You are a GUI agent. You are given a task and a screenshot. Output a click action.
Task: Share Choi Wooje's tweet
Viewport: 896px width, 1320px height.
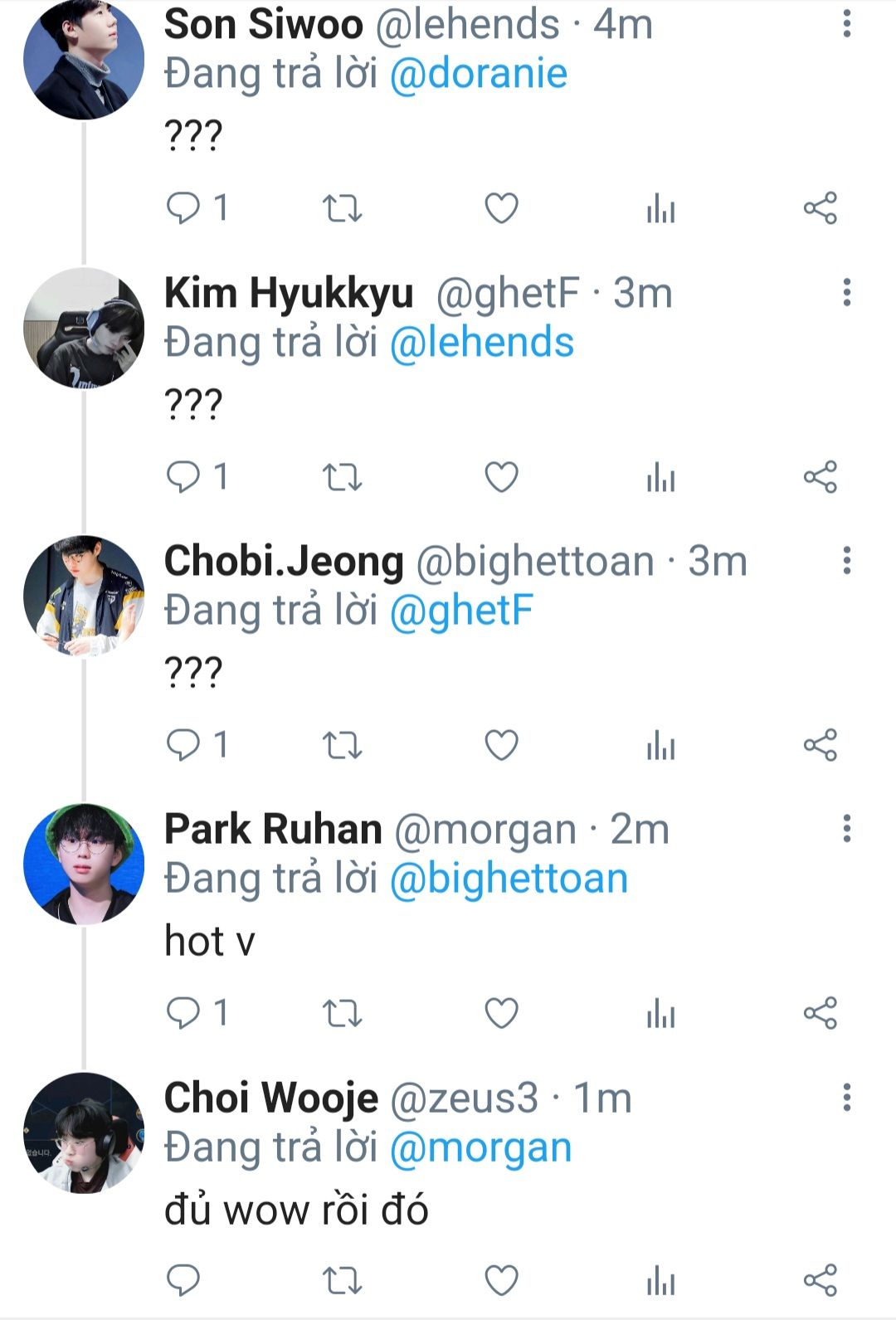[820, 1280]
